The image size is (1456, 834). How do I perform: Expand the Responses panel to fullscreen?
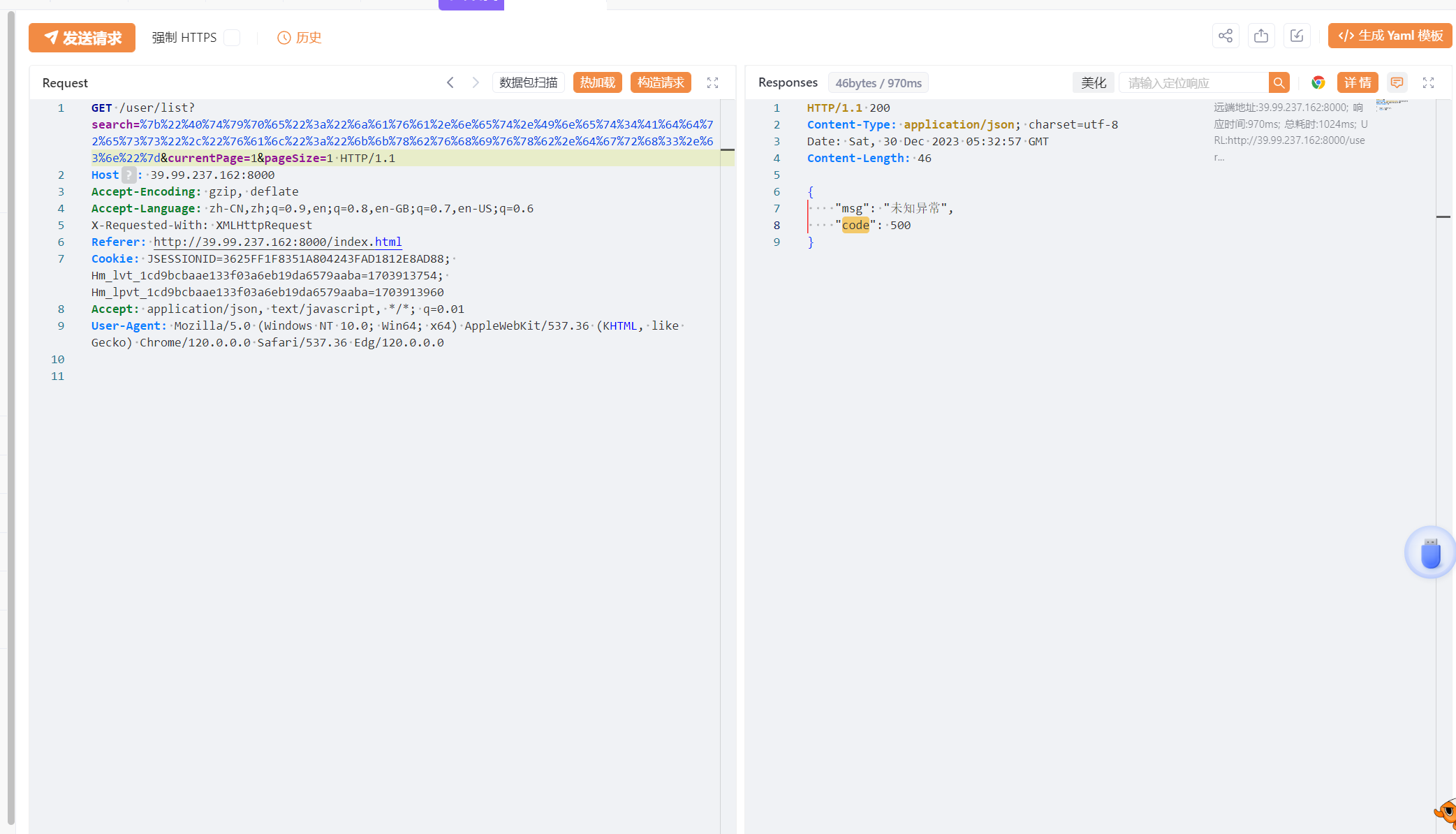1428,83
